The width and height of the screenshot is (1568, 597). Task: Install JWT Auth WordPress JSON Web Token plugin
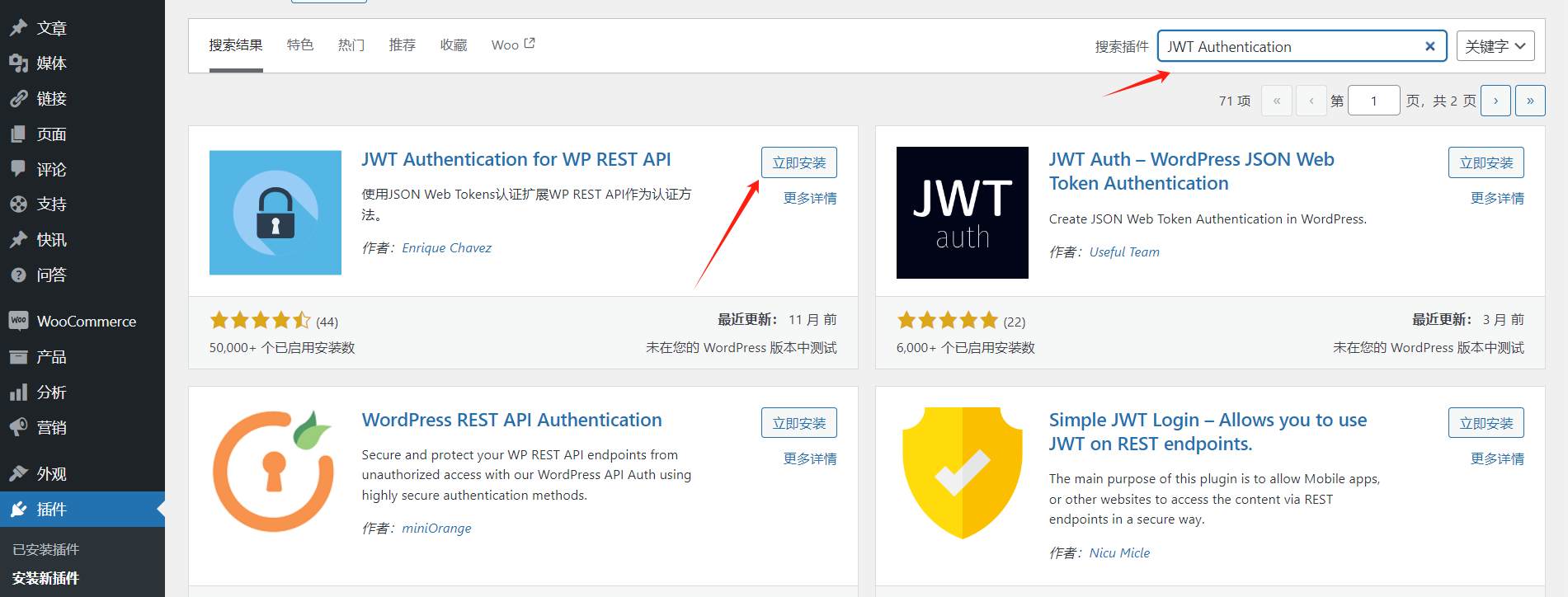coord(1486,162)
